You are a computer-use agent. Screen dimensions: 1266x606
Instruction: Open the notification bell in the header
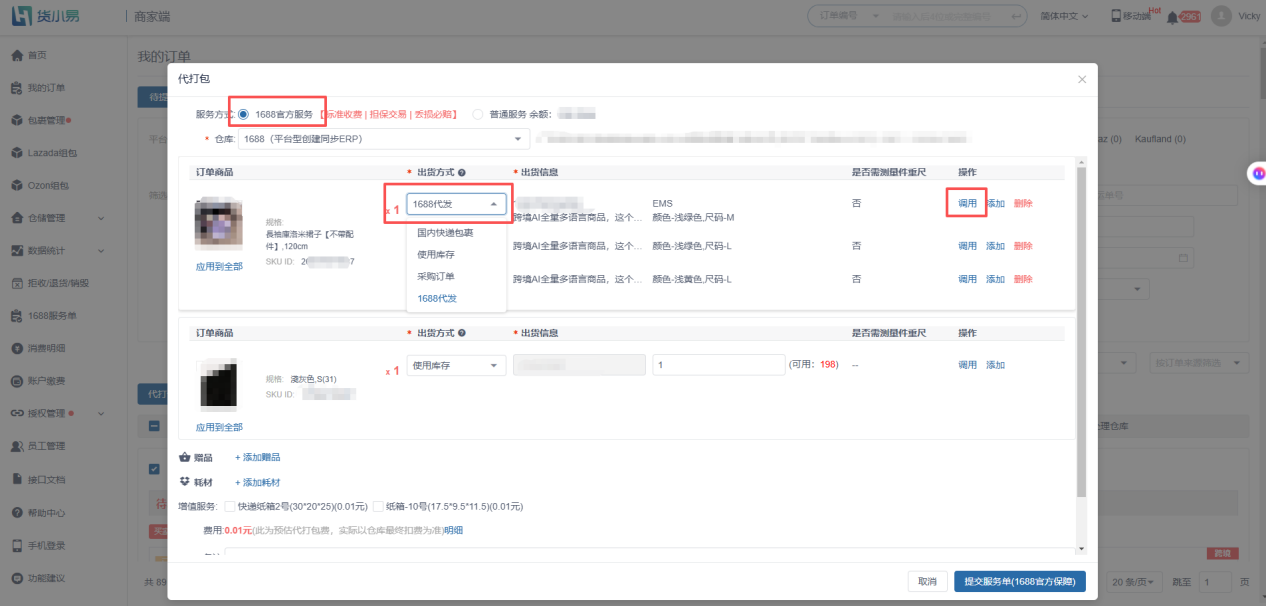click(x=1172, y=17)
